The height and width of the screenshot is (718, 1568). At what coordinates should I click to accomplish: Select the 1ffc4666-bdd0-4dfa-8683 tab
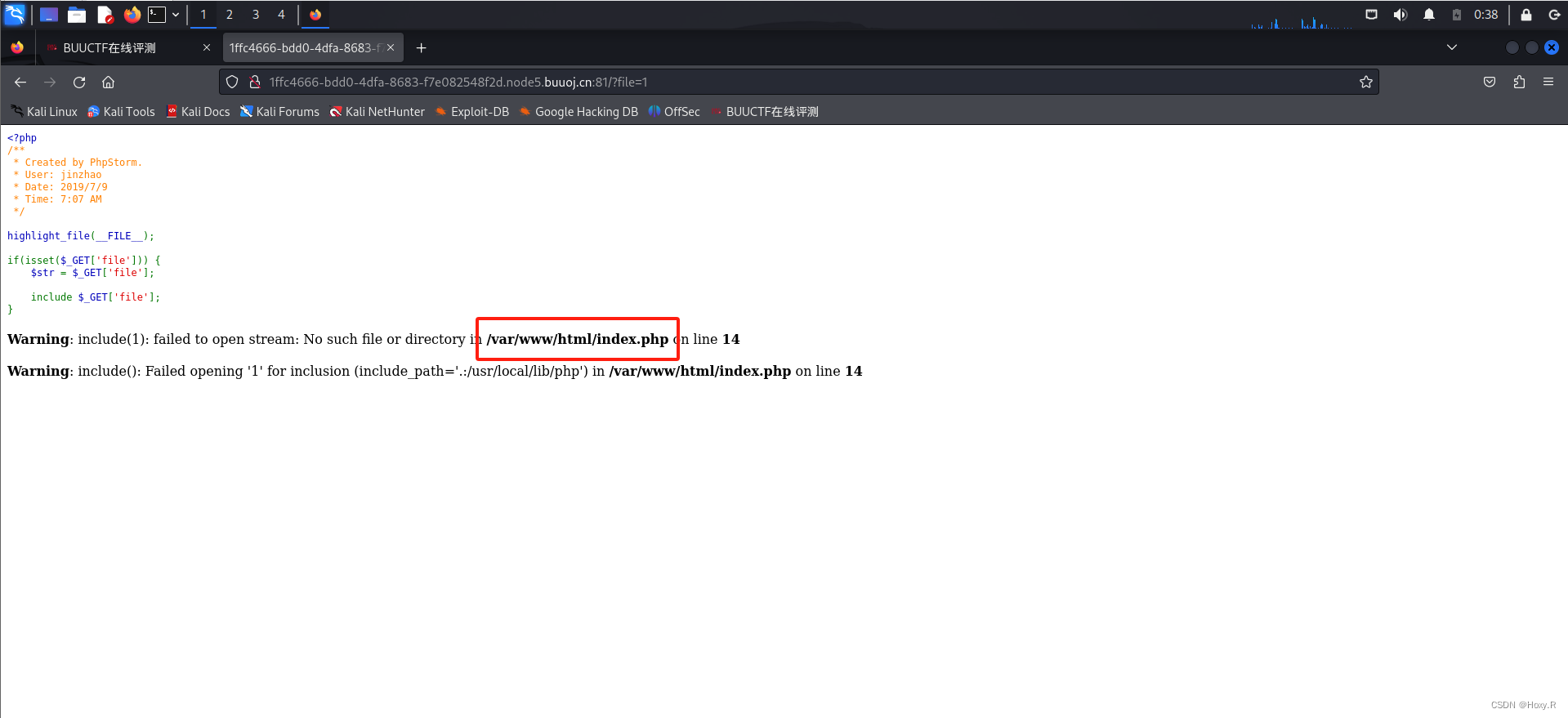point(312,48)
